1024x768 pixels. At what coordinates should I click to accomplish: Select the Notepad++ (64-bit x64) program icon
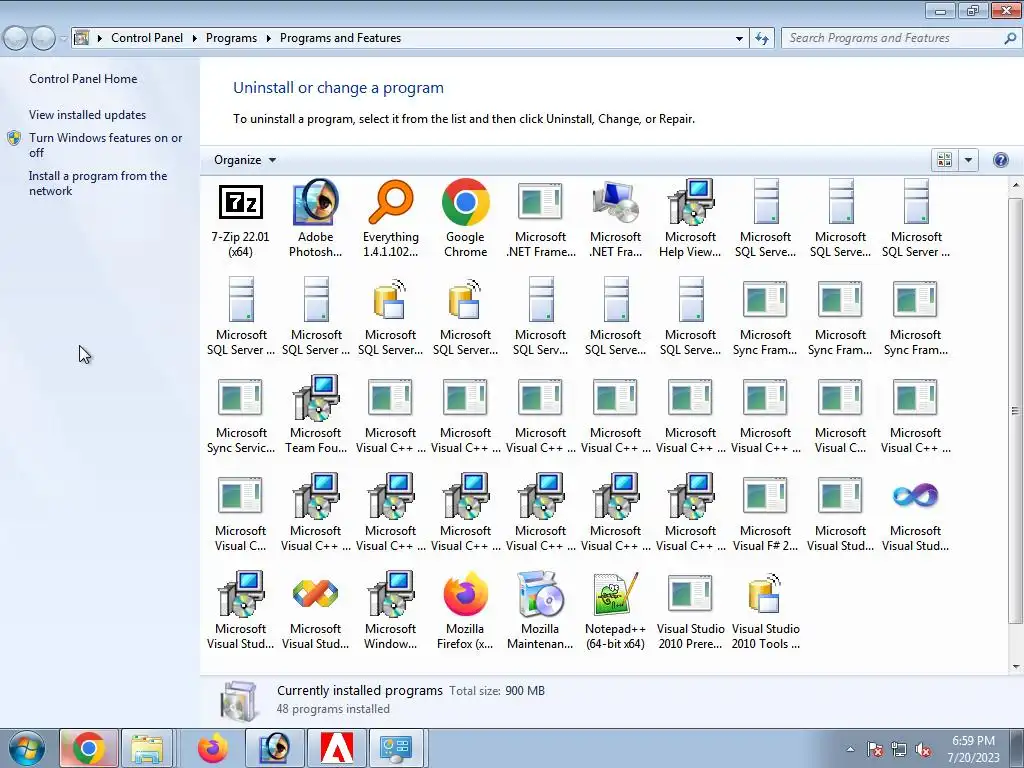[615, 611]
